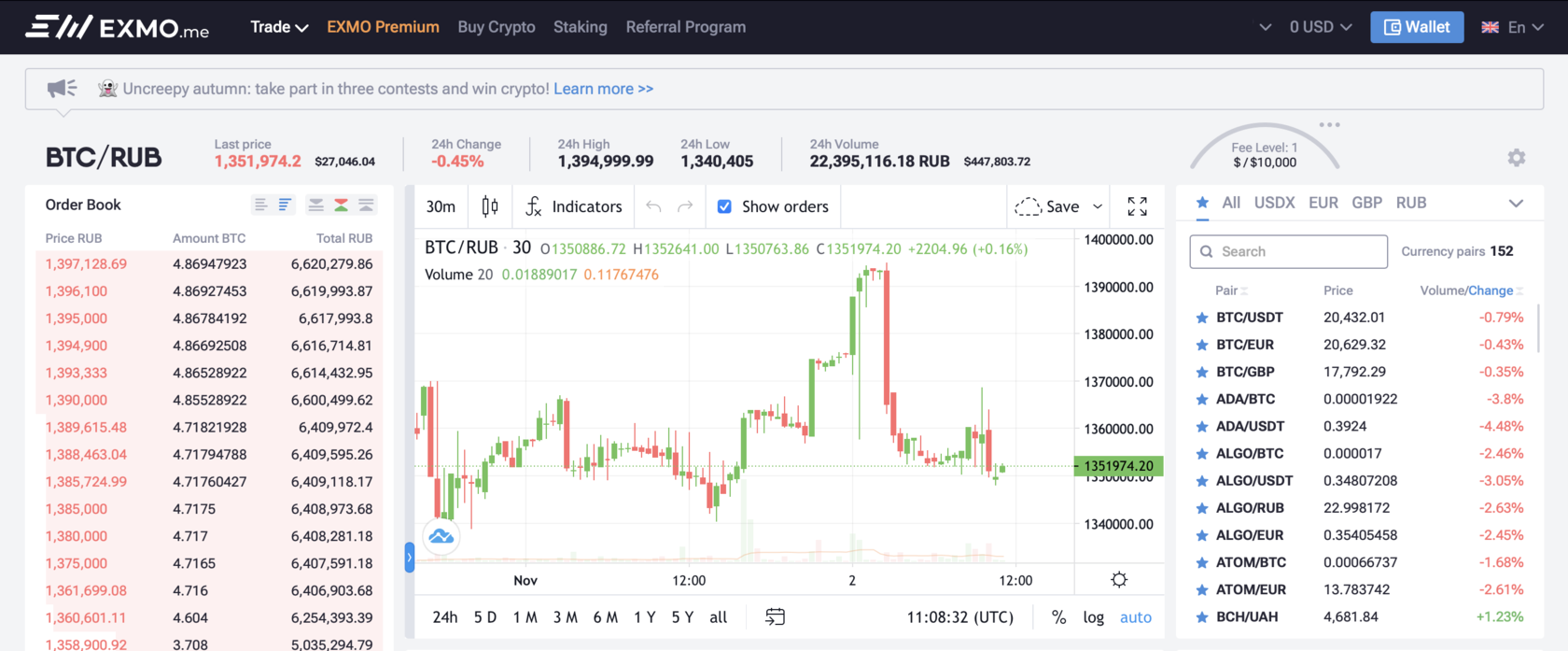Expand the panel with the blue side arrow
Viewport: 1568px width, 651px height.
click(409, 558)
